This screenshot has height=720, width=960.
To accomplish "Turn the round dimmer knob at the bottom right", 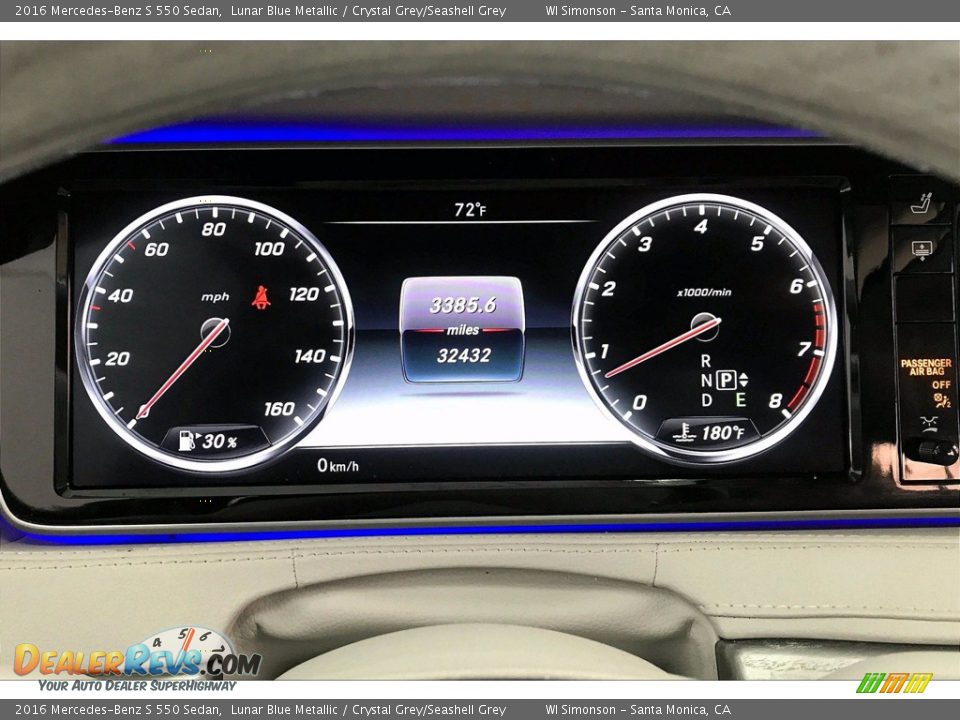I will point(930,450).
